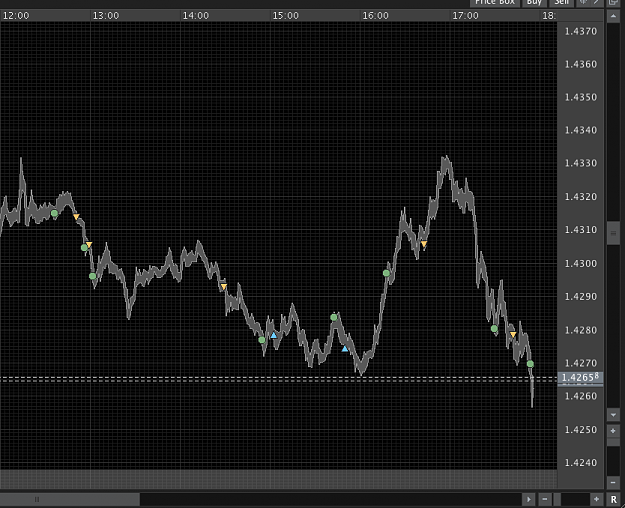Click the 1.4330 price axis label

click(581, 163)
